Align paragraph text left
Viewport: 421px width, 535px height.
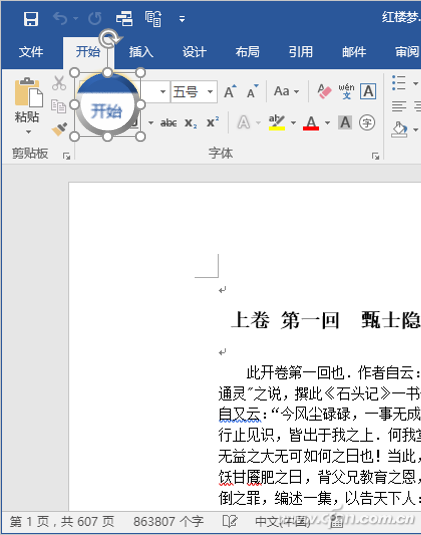coord(399,106)
